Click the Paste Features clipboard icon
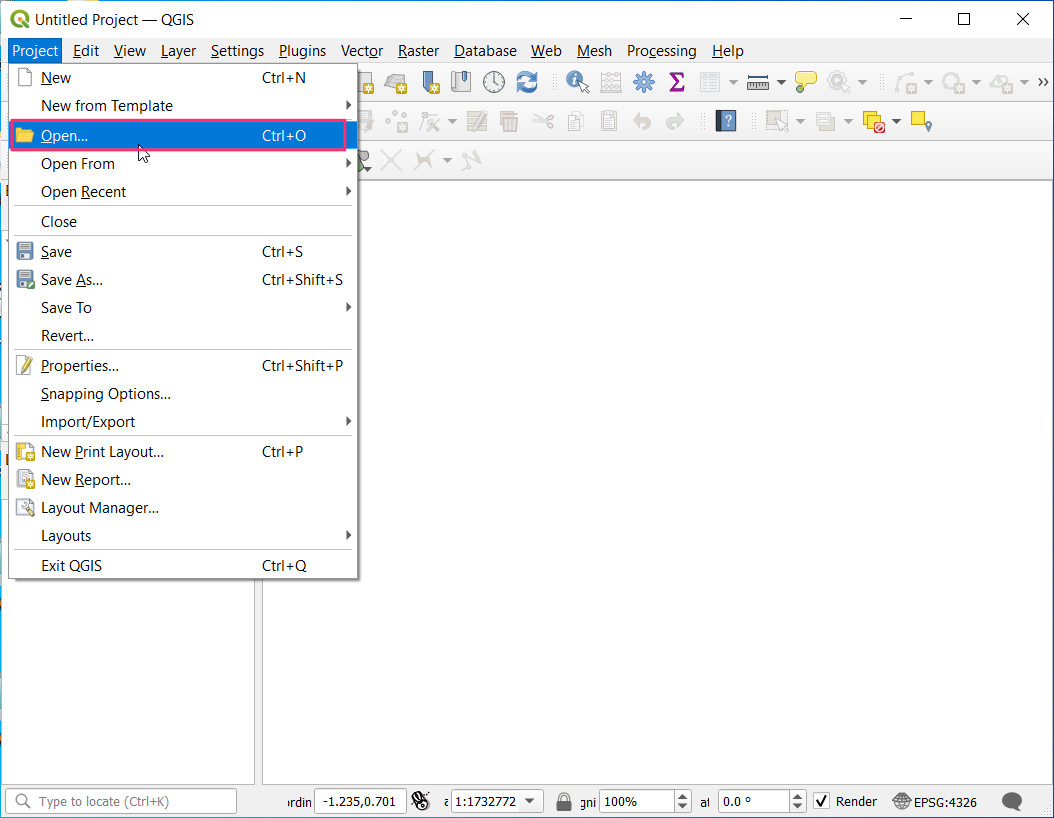Viewport: 1054px width, 818px height. point(609,122)
